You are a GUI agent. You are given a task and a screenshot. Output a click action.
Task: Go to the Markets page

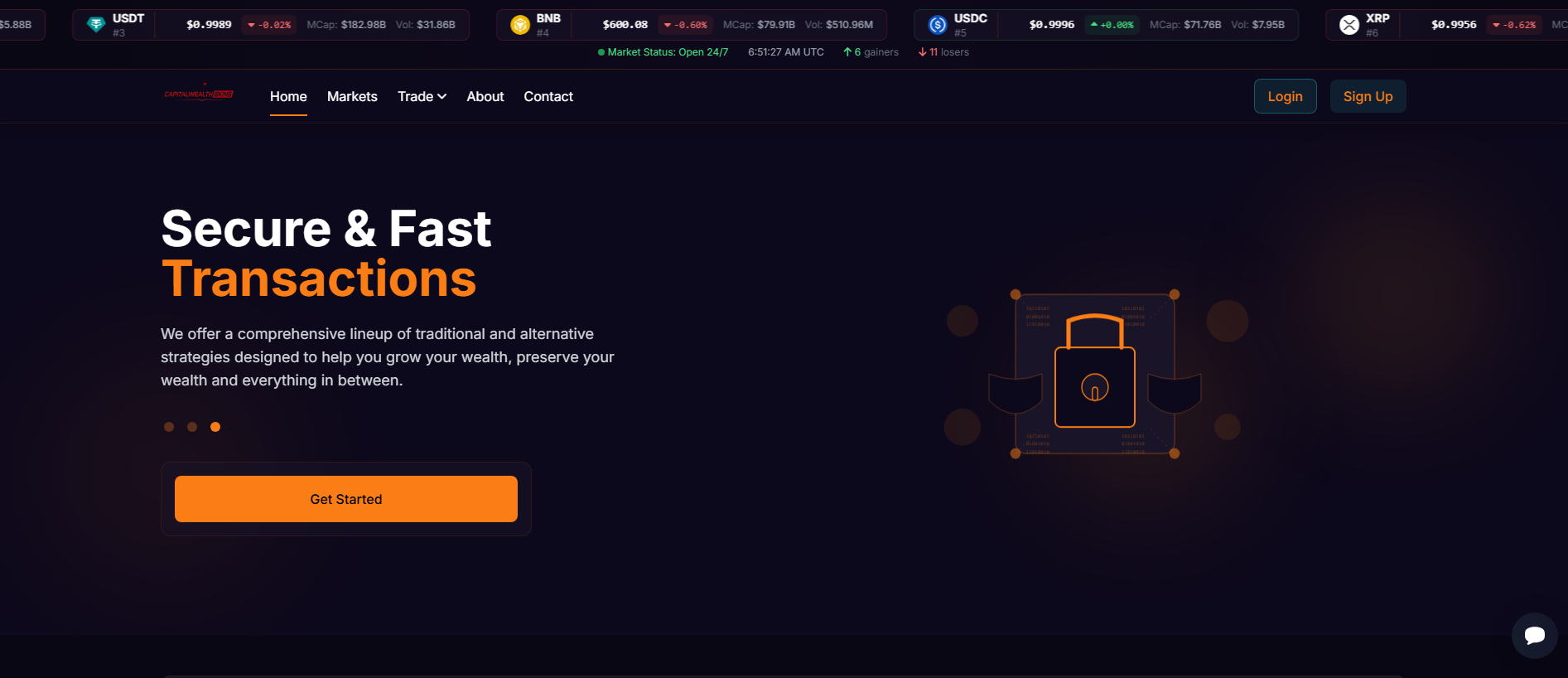352,97
